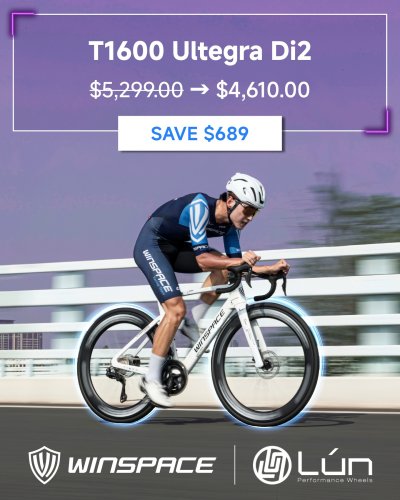Image resolution: width=400 pixels, height=500 pixels.
Task: Click the arrow between the two prices
Action: pos(199,89)
